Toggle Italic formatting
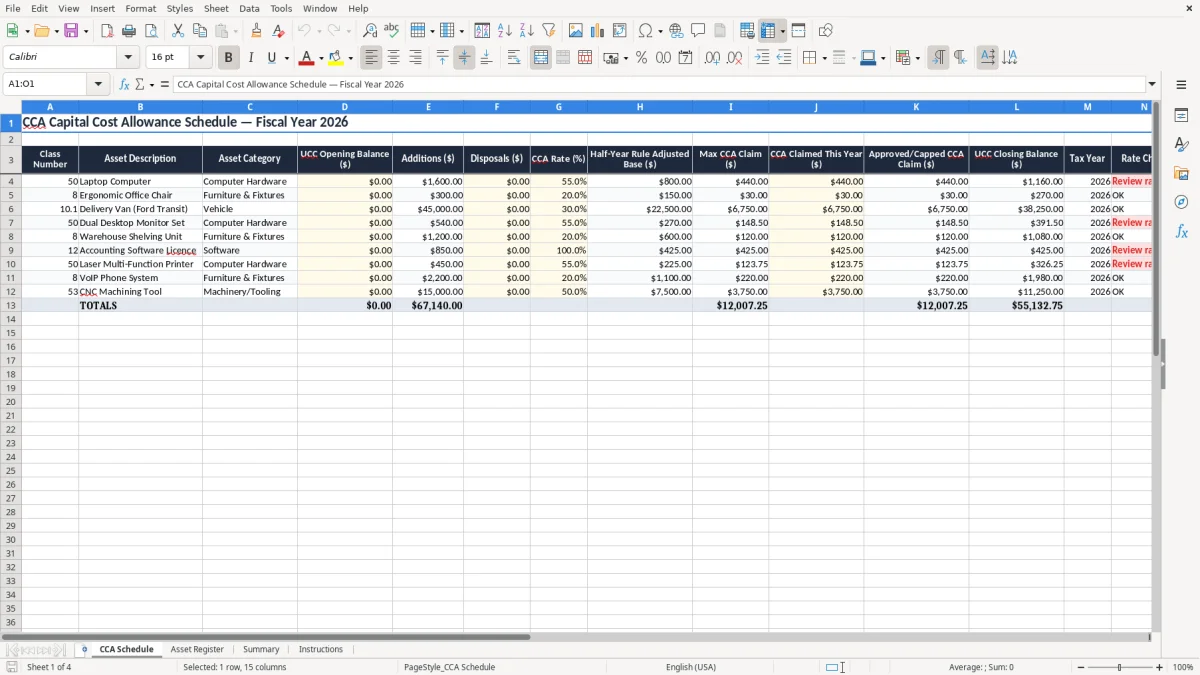Image resolution: width=1200 pixels, height=675 pixels. (x=251, y=58)
